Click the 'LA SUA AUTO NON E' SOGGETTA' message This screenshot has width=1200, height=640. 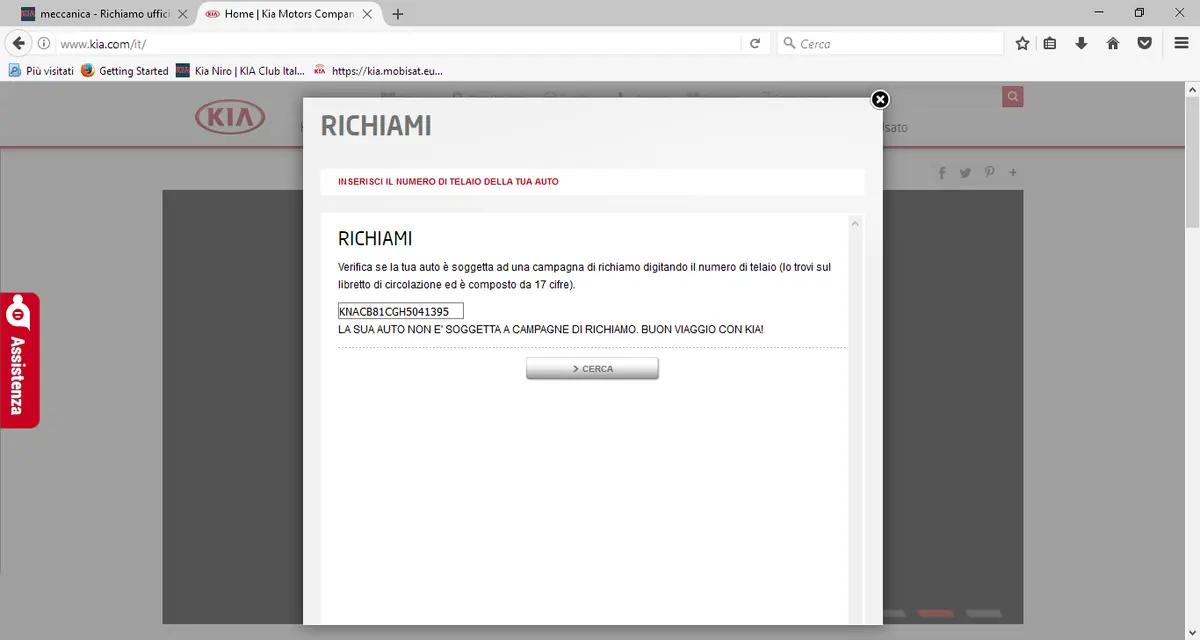(551, 329)
